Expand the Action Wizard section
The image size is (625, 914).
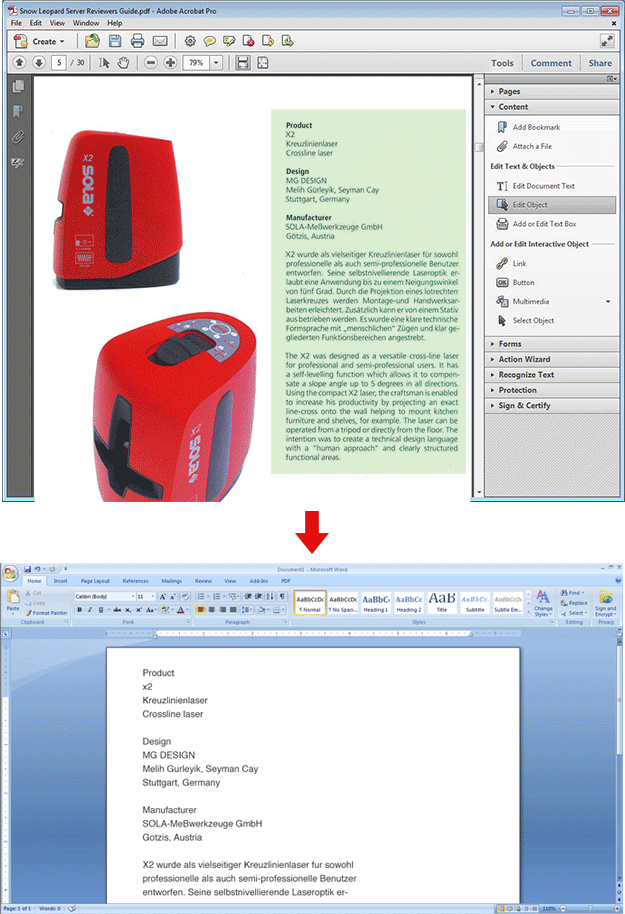(x=552, y=359)
